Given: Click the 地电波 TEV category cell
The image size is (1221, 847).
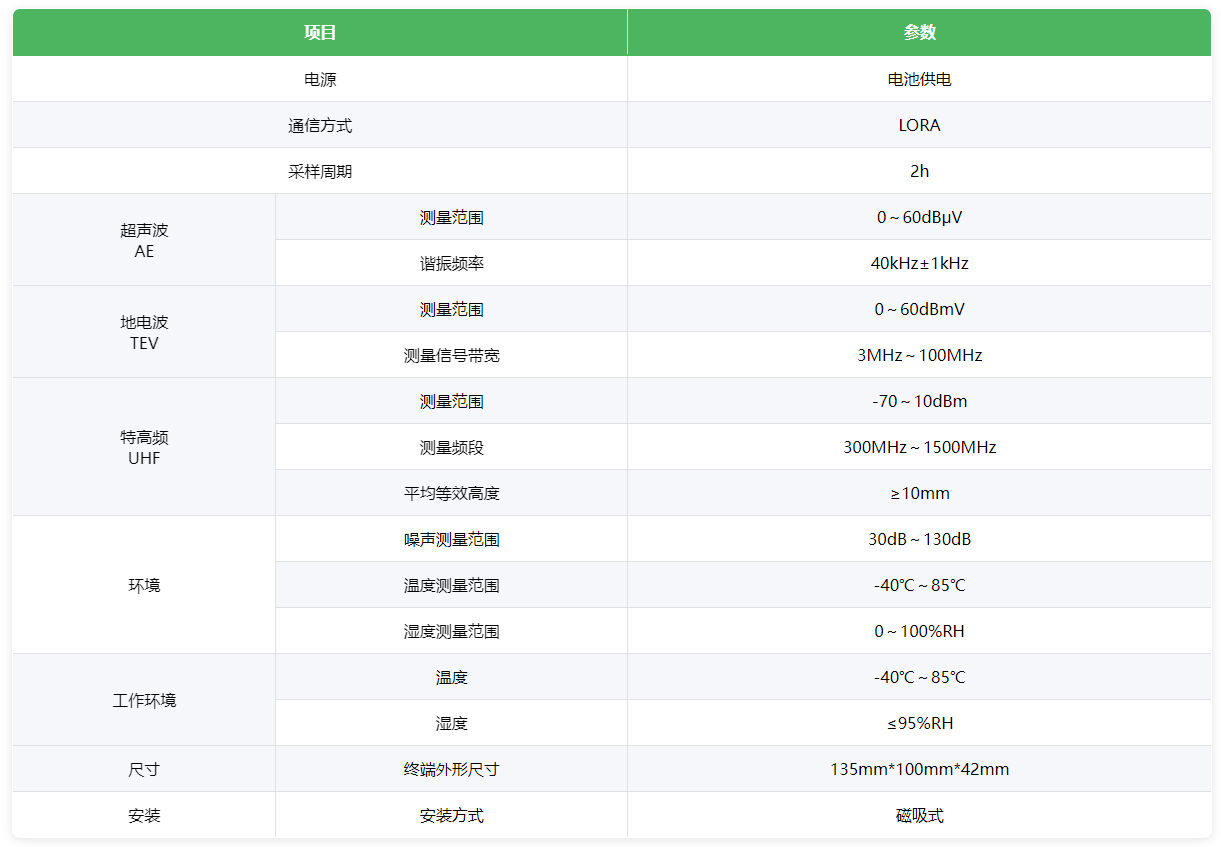Looking at the screenshot, I should pyautogui.click(x=144, y=332).
